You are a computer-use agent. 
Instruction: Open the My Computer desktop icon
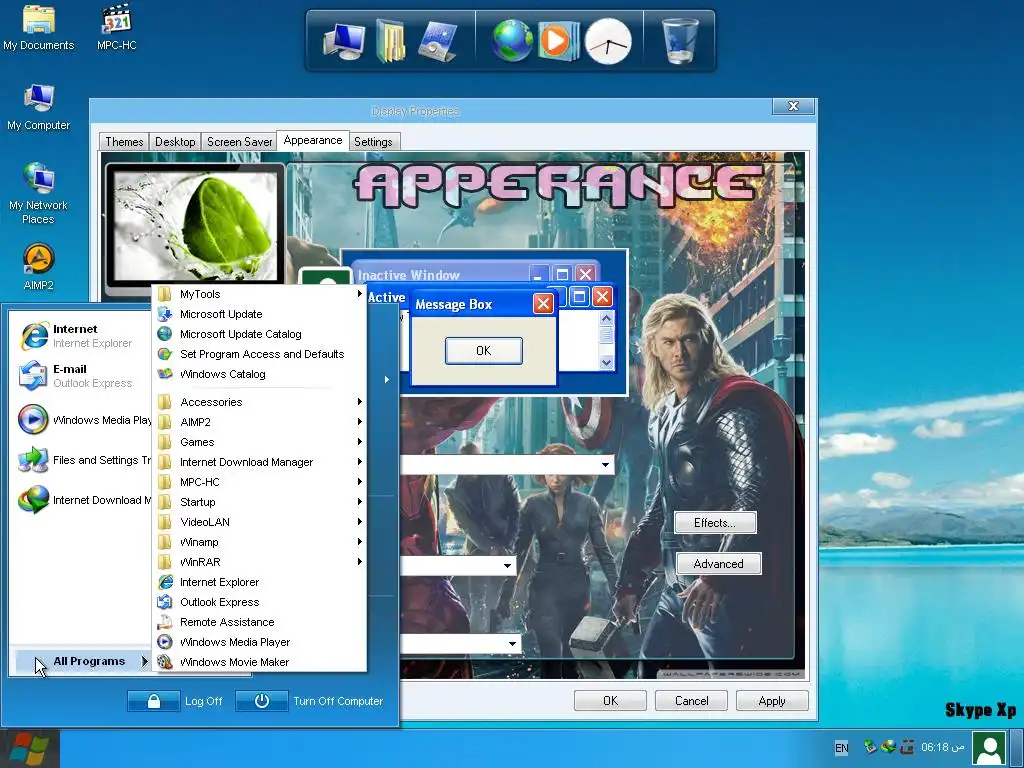tap(39, 107)
